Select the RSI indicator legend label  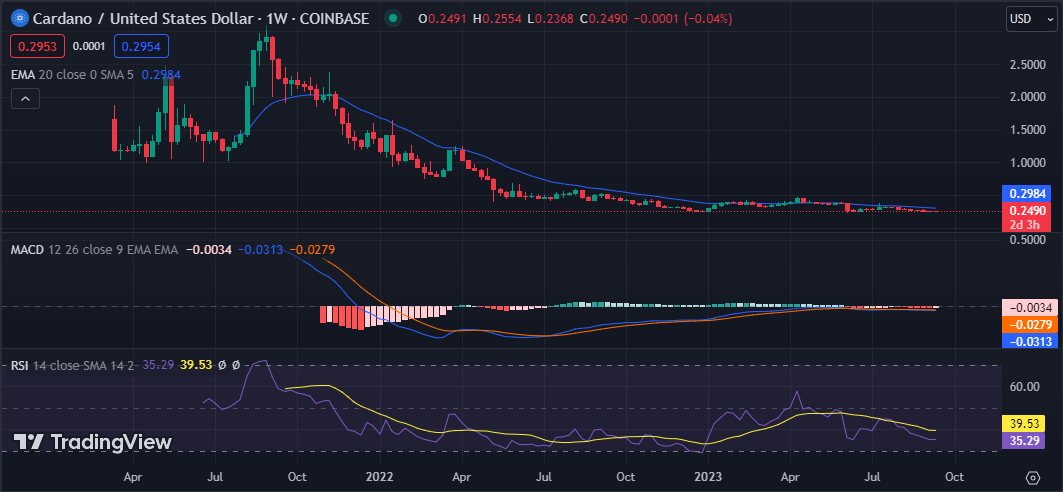click(x=19, y=366)
